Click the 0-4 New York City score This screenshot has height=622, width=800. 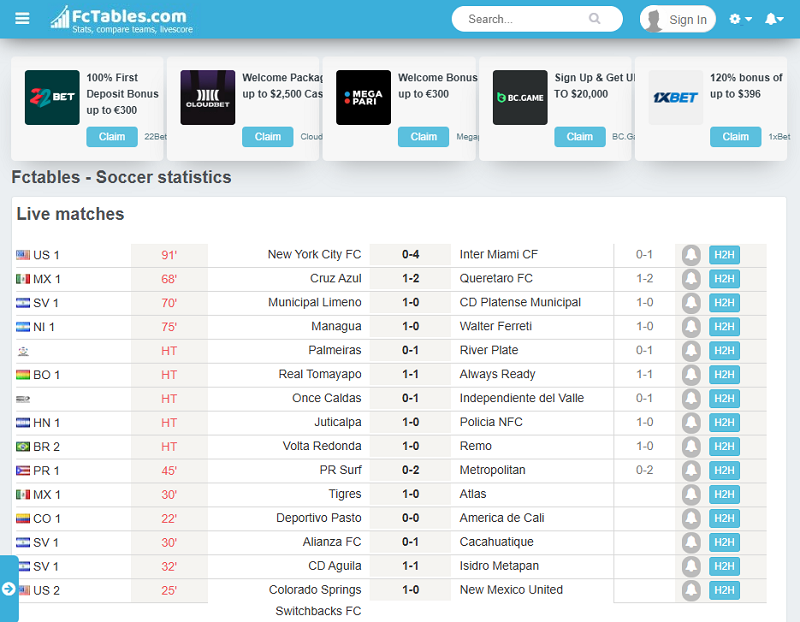(x=410, y=255)
